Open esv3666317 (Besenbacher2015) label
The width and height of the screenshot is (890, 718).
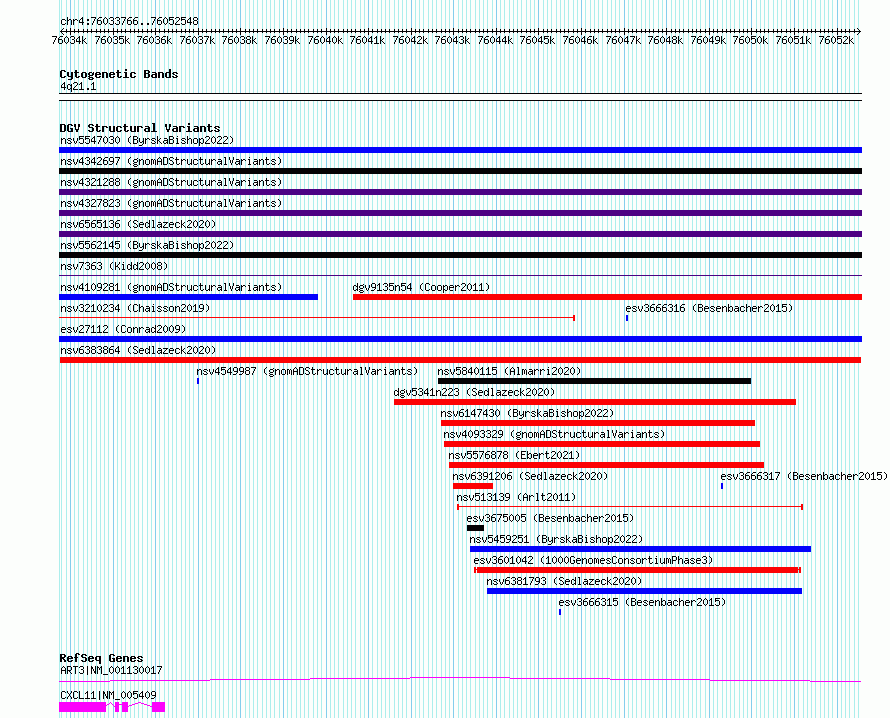[x=804, y=476]
